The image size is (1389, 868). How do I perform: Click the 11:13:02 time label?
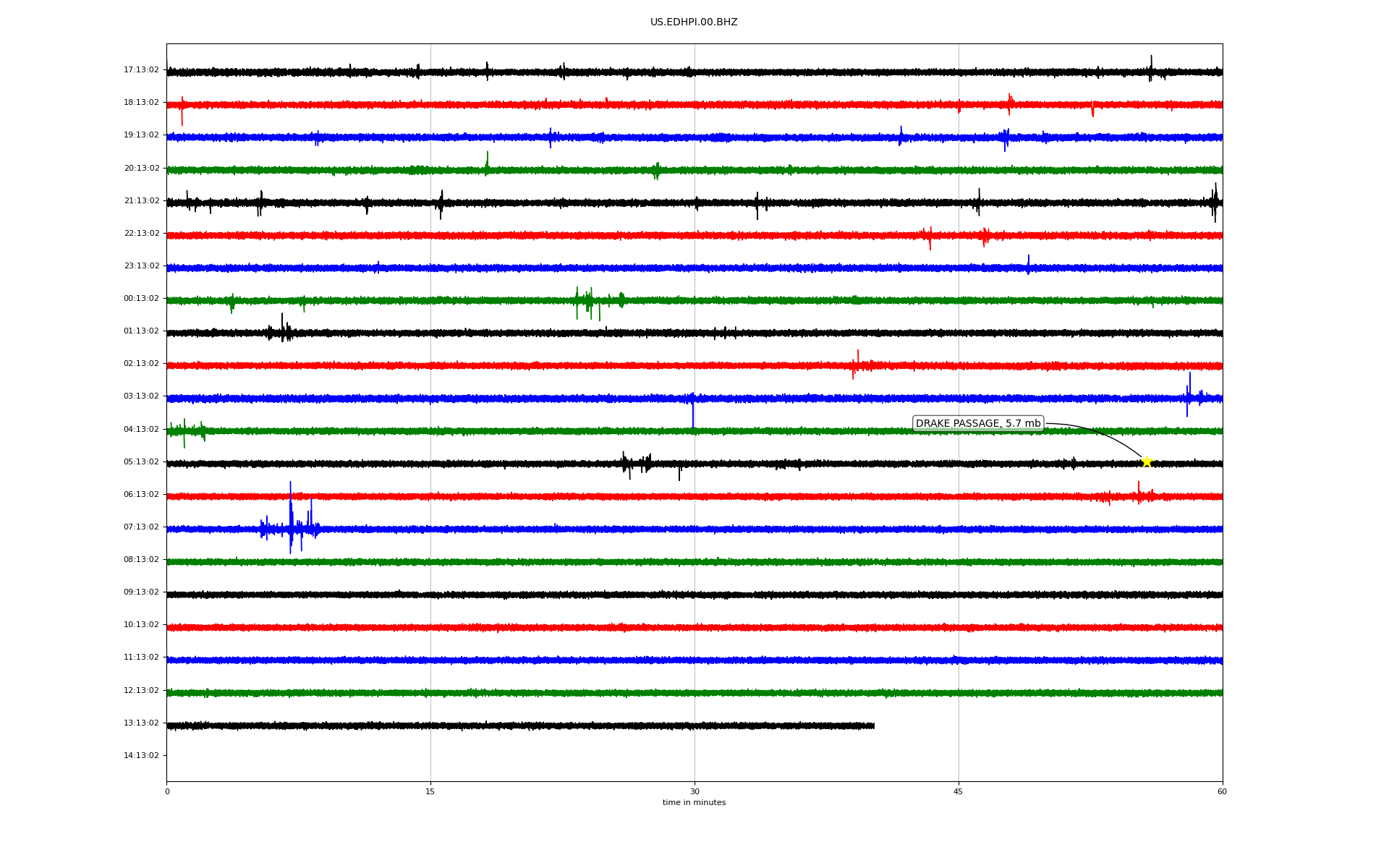click(141, 658)
